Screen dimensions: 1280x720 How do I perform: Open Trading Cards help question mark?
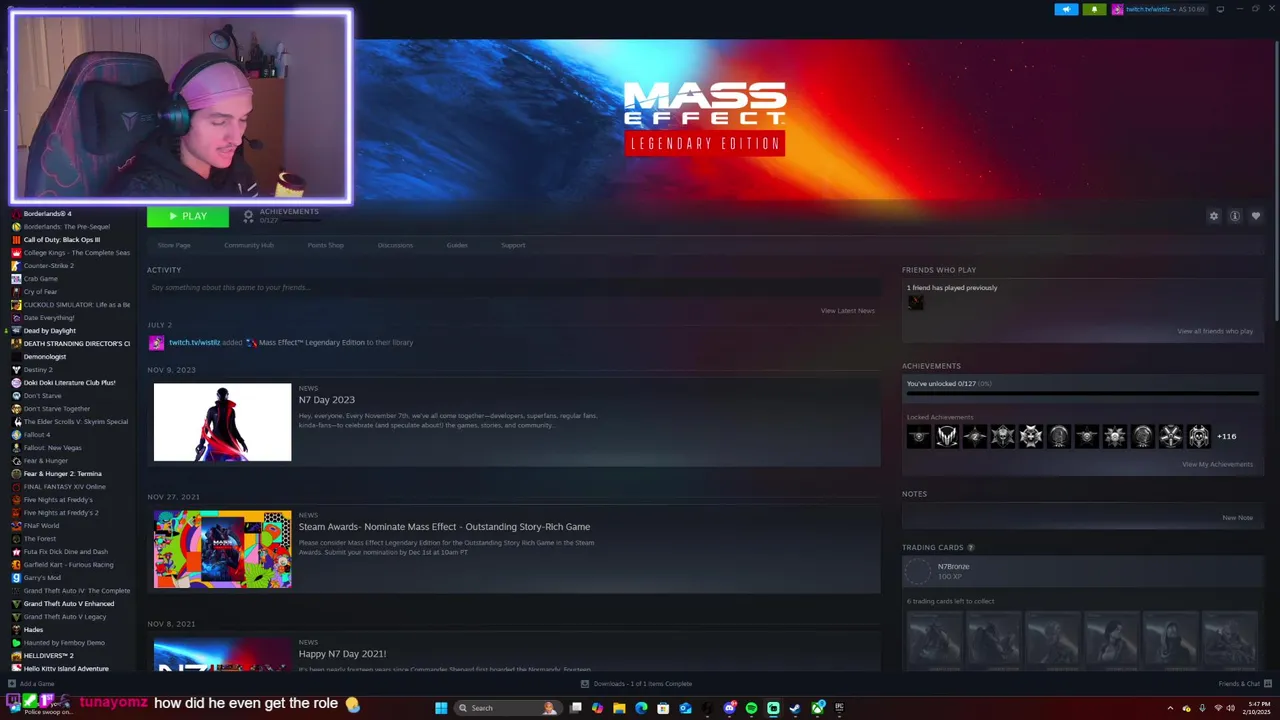tap(970, 547)
